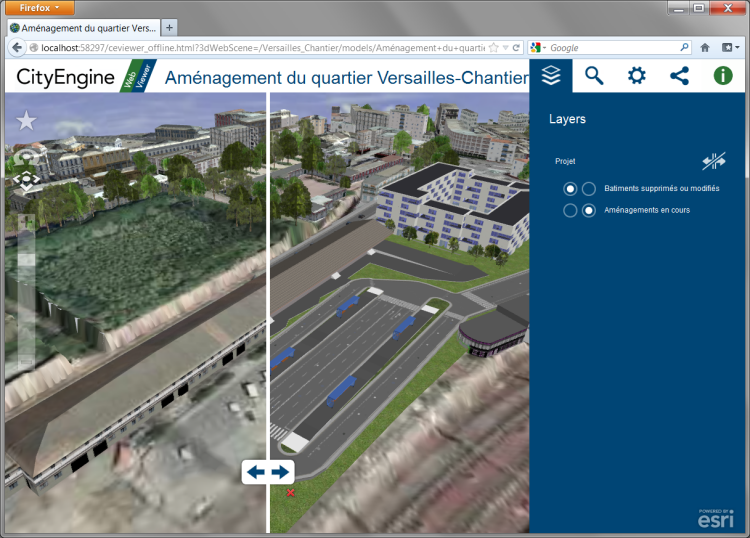The image size is (750, 538).
Task: Click the search magnifier in Google box
Action: click(684, 47)
